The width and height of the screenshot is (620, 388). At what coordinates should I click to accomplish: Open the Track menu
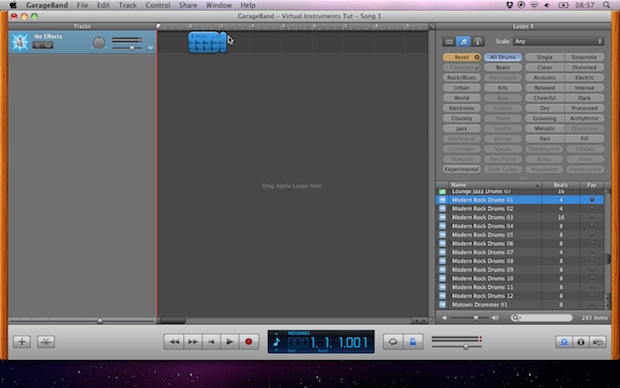[x=127, y=5]
